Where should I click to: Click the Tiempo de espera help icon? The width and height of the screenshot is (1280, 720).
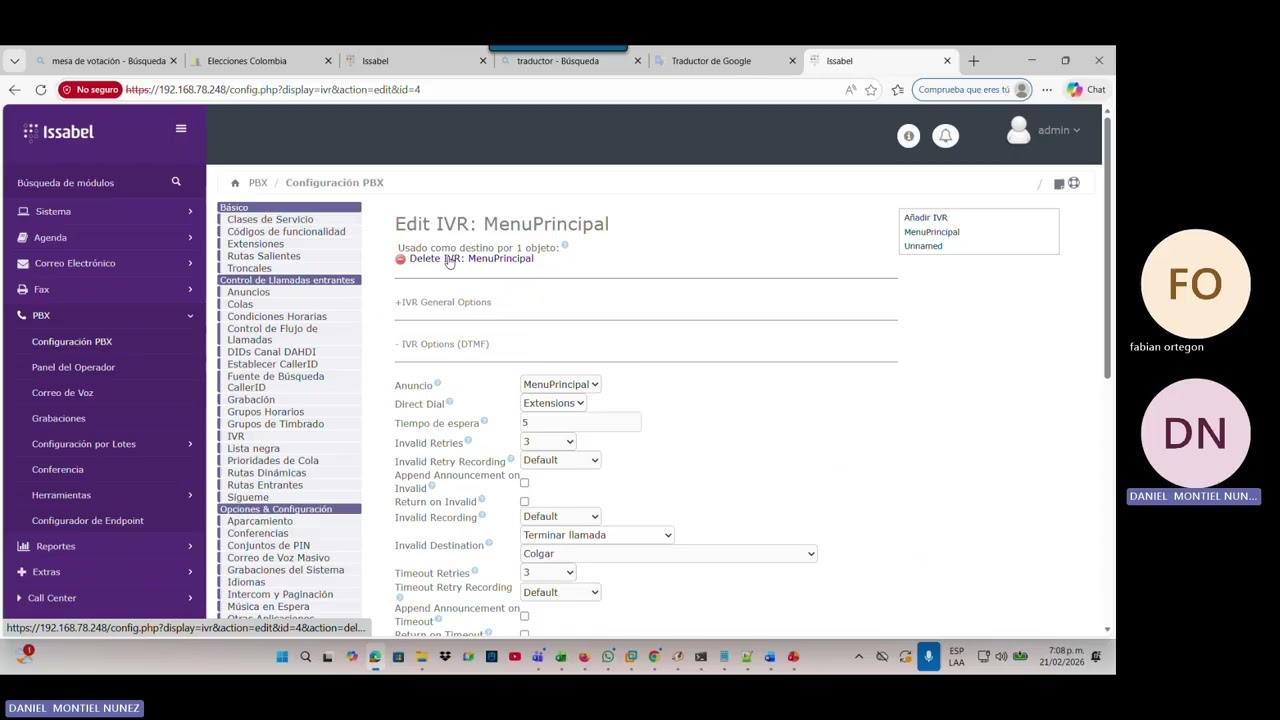(484, 421)
